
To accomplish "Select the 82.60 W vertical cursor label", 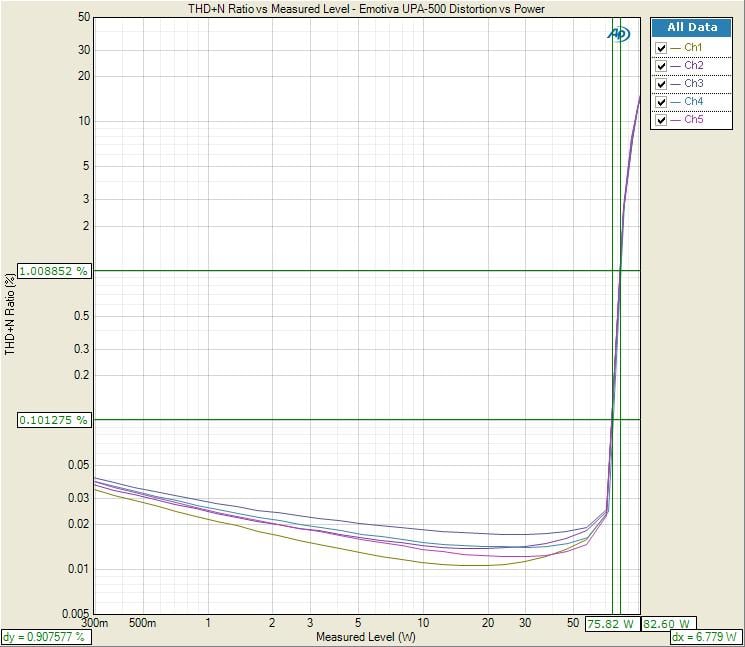I will coord(667,623).
